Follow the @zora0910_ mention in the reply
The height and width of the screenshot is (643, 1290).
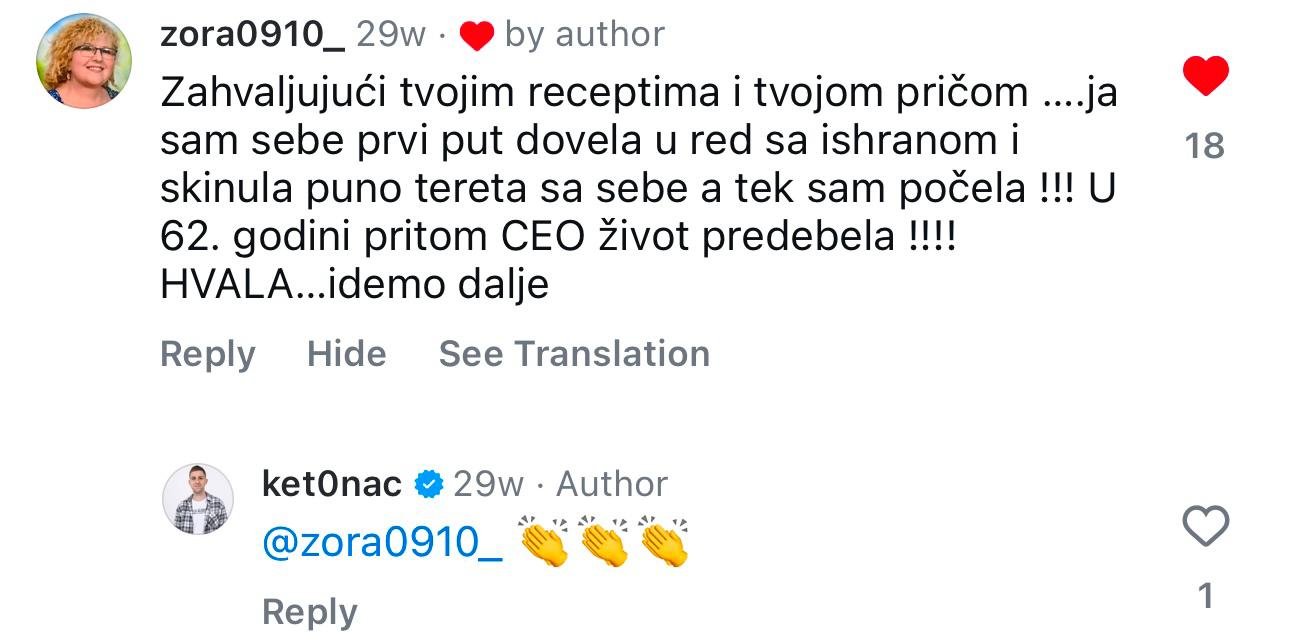(383, 543)
